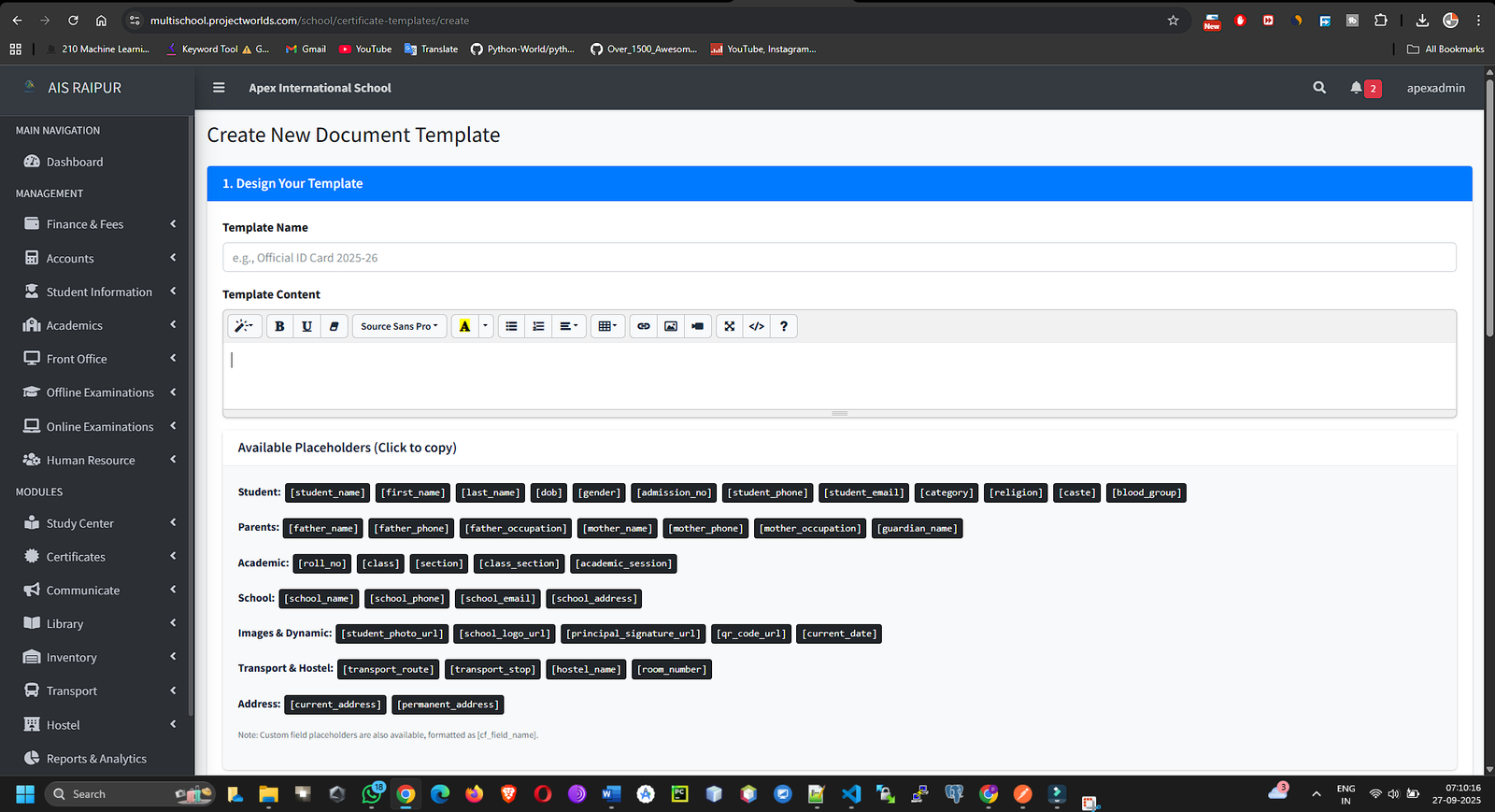Screen dimensions: 1495x812
Task: Toggle bold formatting in editor toolbar
Action: (x=279, y=326)
